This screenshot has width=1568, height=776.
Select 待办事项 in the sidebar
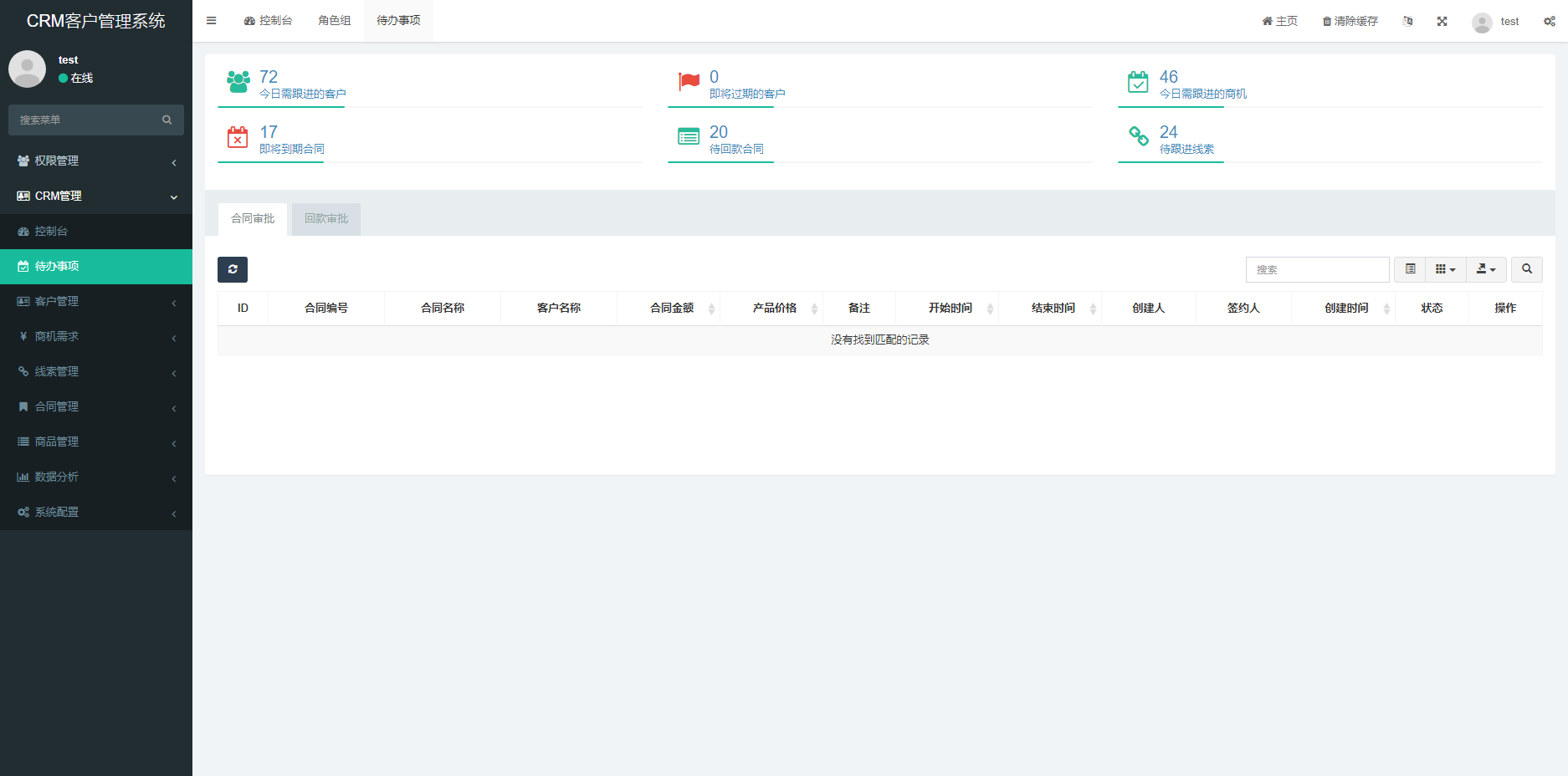pos(96,266)
